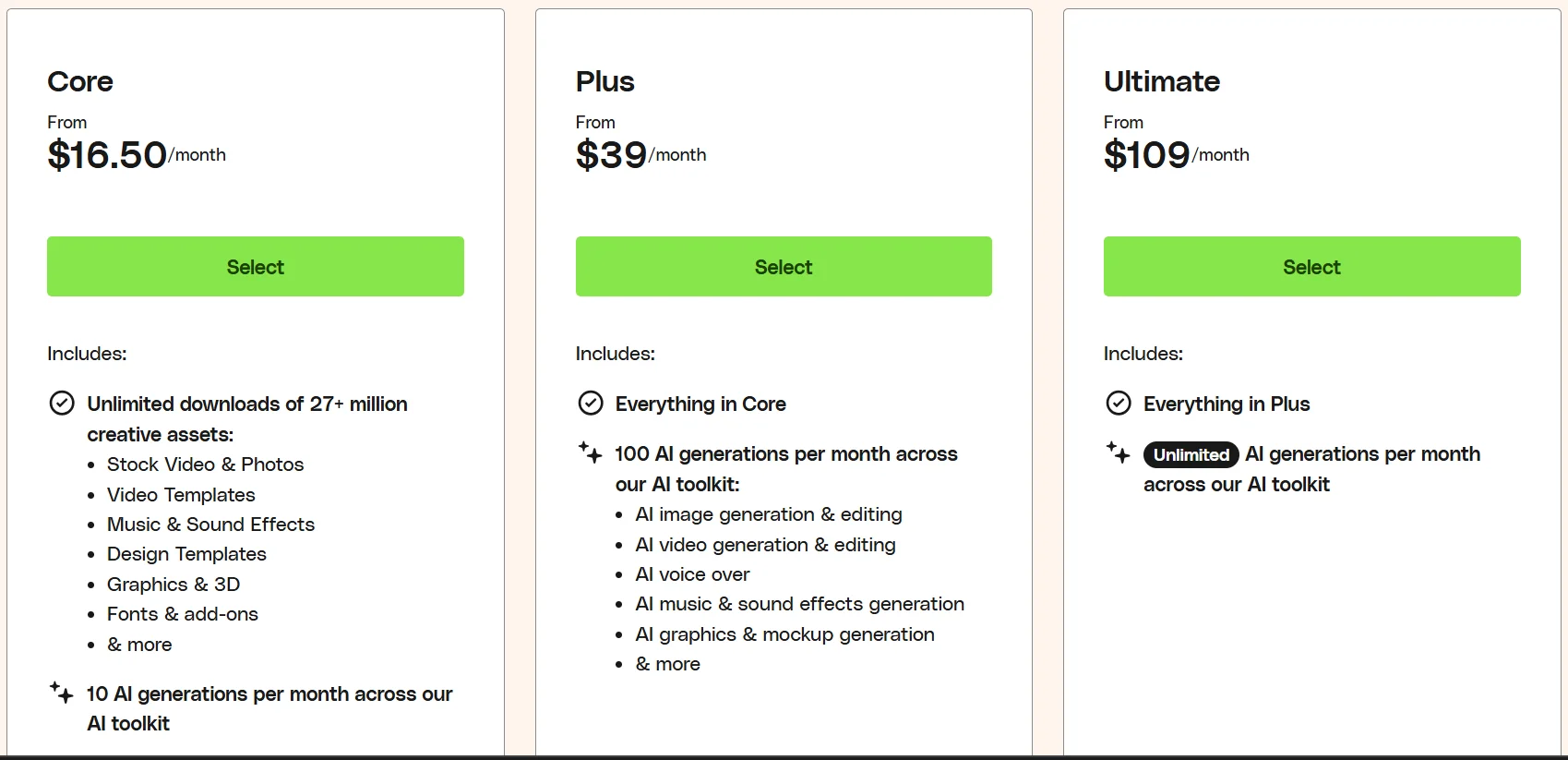Select the Ultimate plan

1311,267
